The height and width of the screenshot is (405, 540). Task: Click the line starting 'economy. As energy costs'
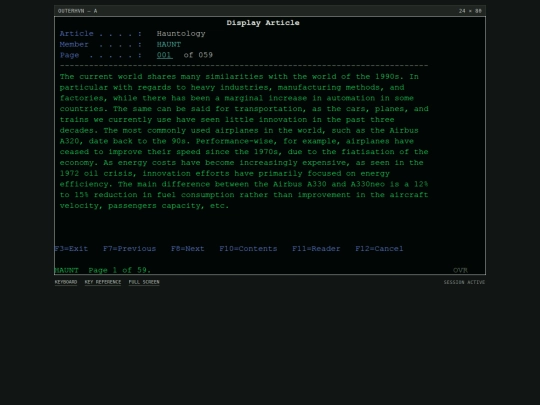click(x=241, y=163)
